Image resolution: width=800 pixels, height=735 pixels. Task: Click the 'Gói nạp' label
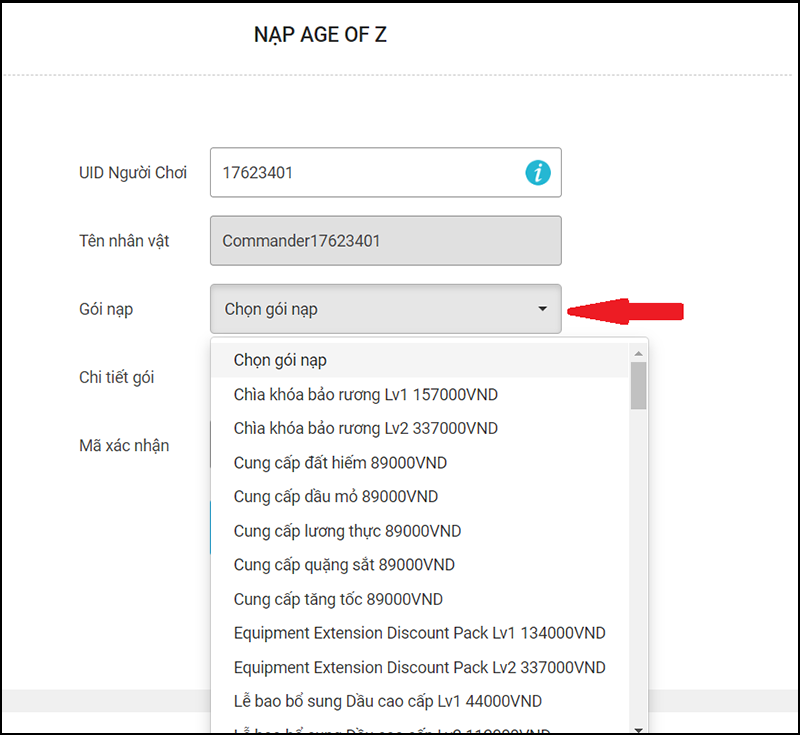[106, 309]
